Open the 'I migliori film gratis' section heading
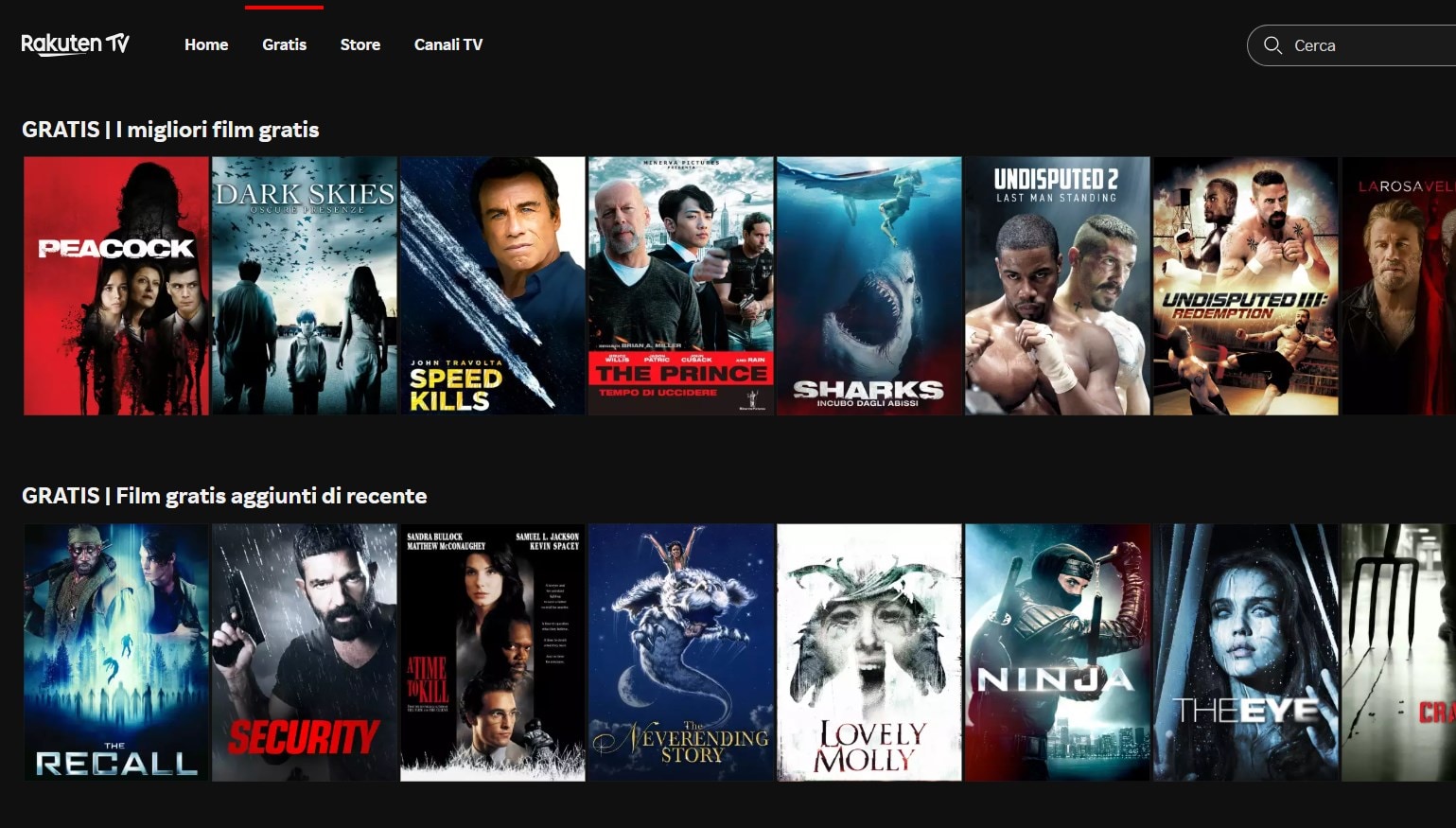The width and height of the screenshot is (1456, 828). [170, 130]
